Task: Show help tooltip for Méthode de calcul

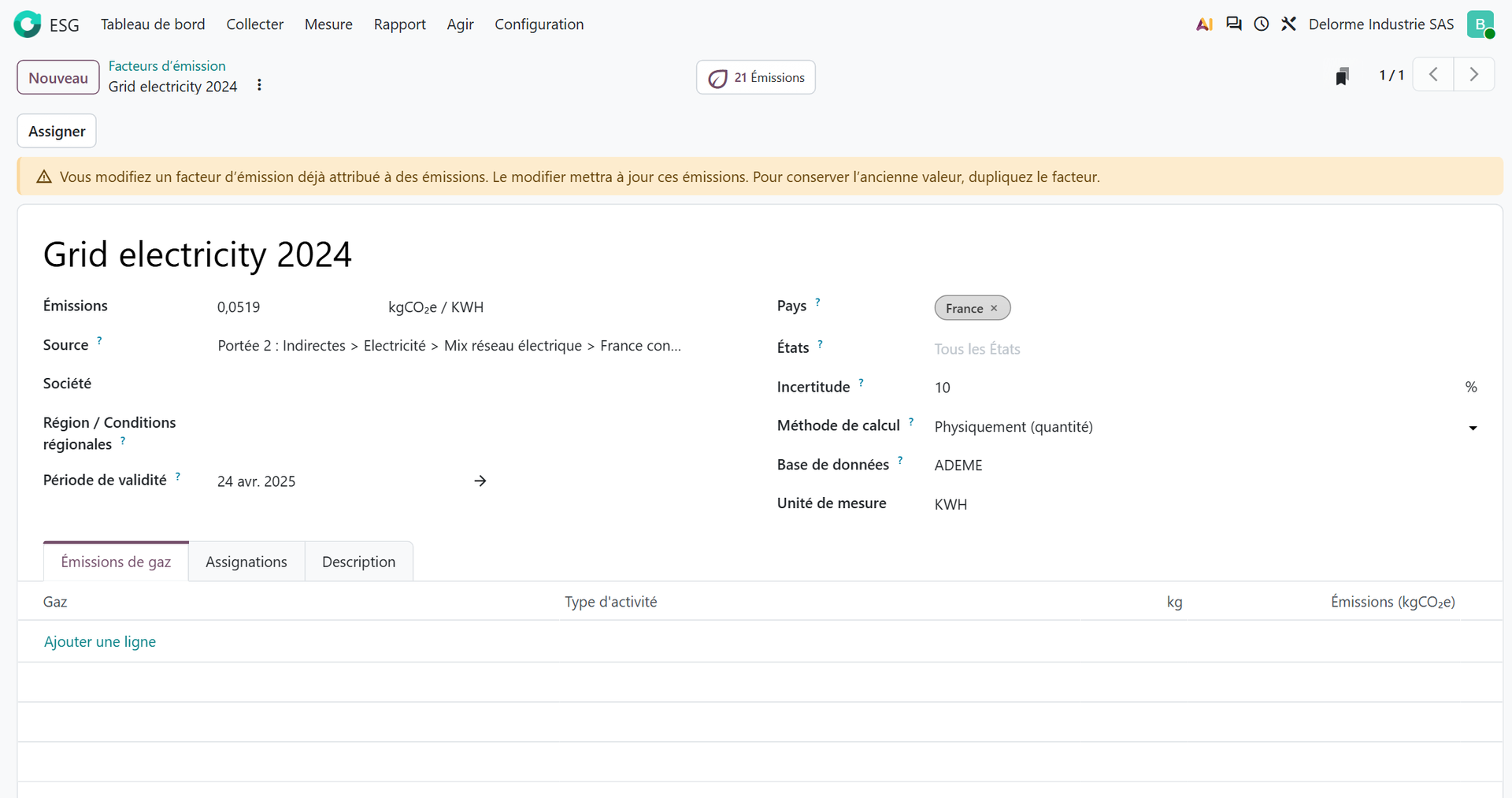Action: (911, 421)
